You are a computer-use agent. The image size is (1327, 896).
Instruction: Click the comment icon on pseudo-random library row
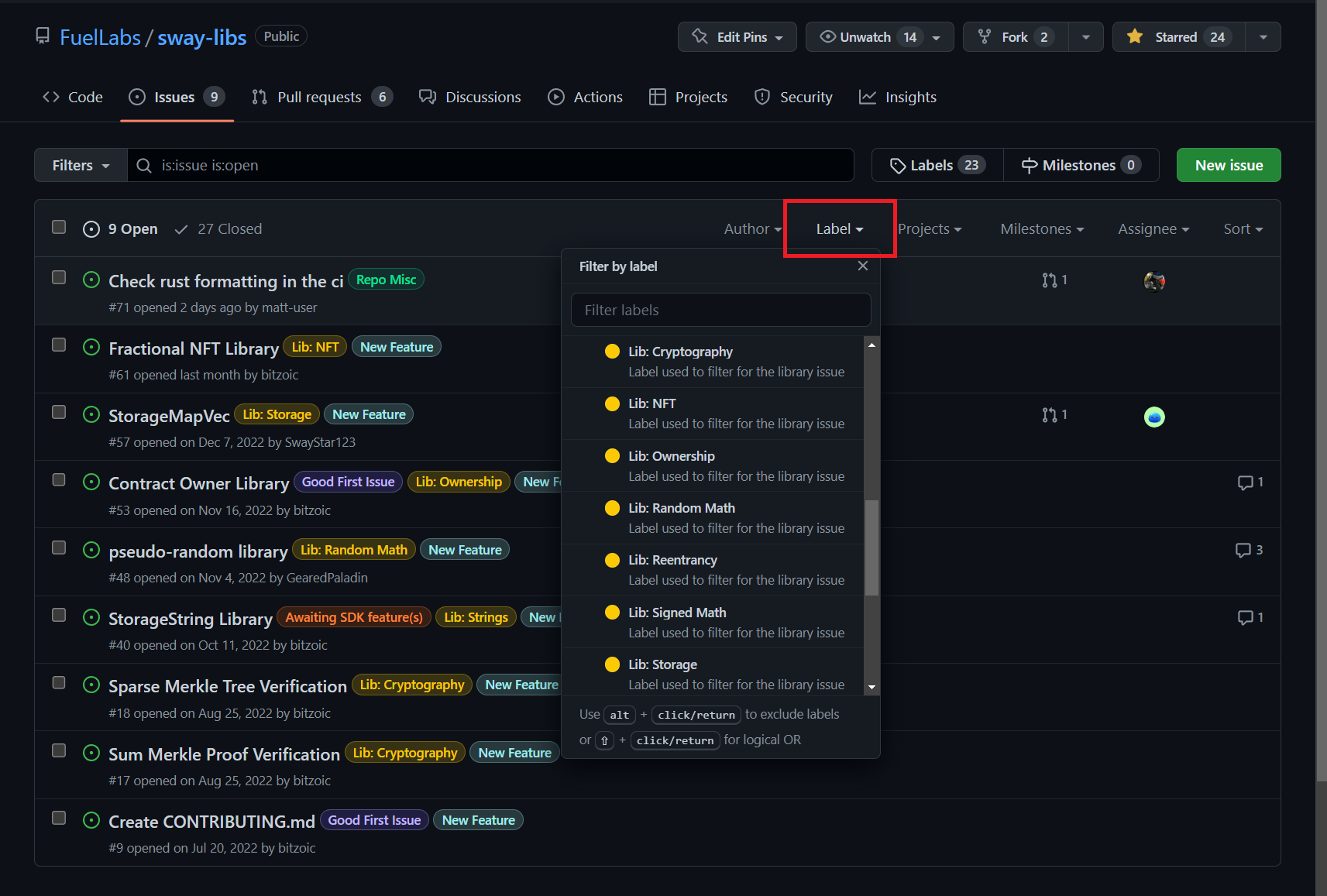click(1243, 550)
